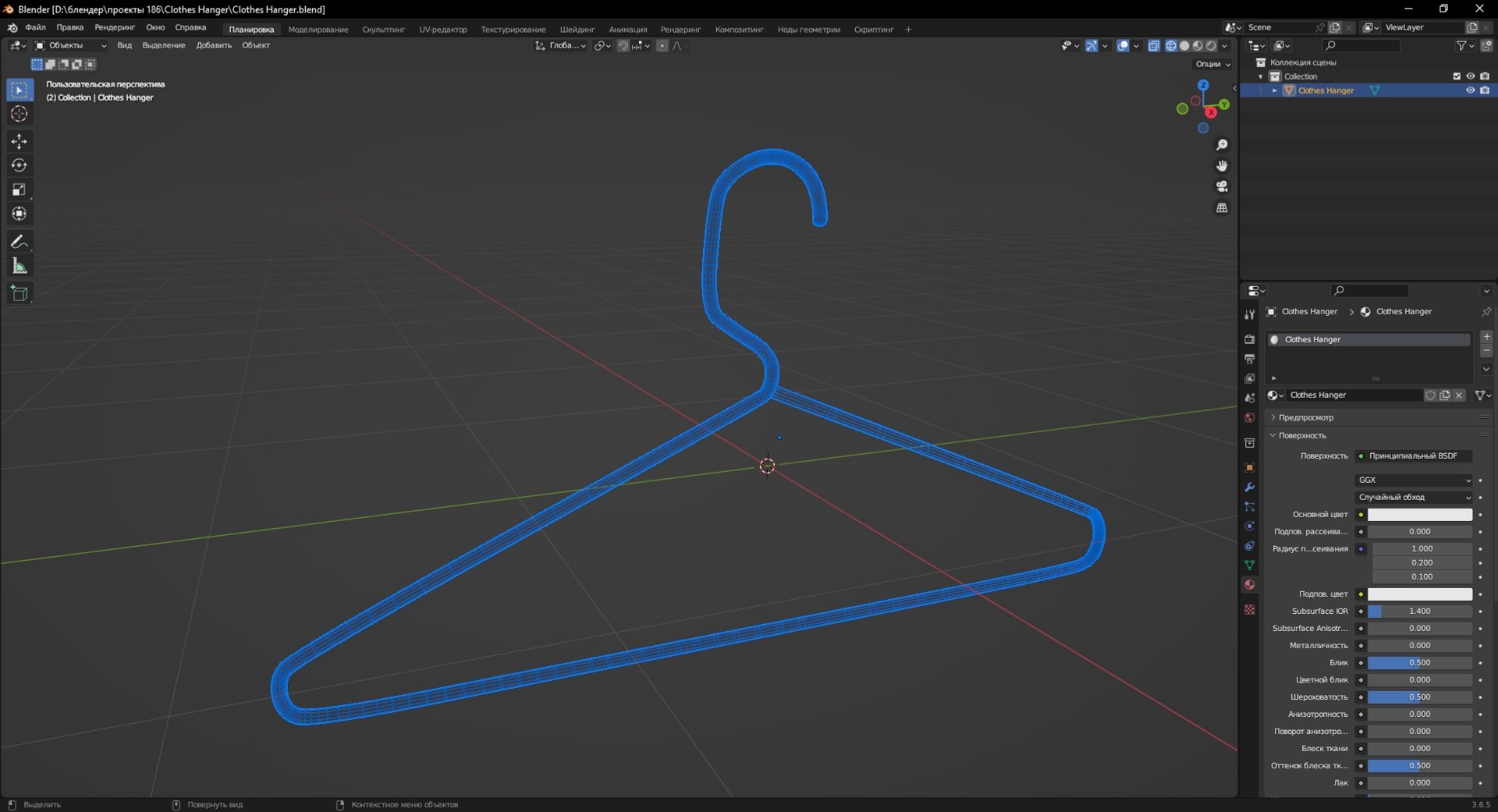Activate the Move tool

(x=20, y=141)
